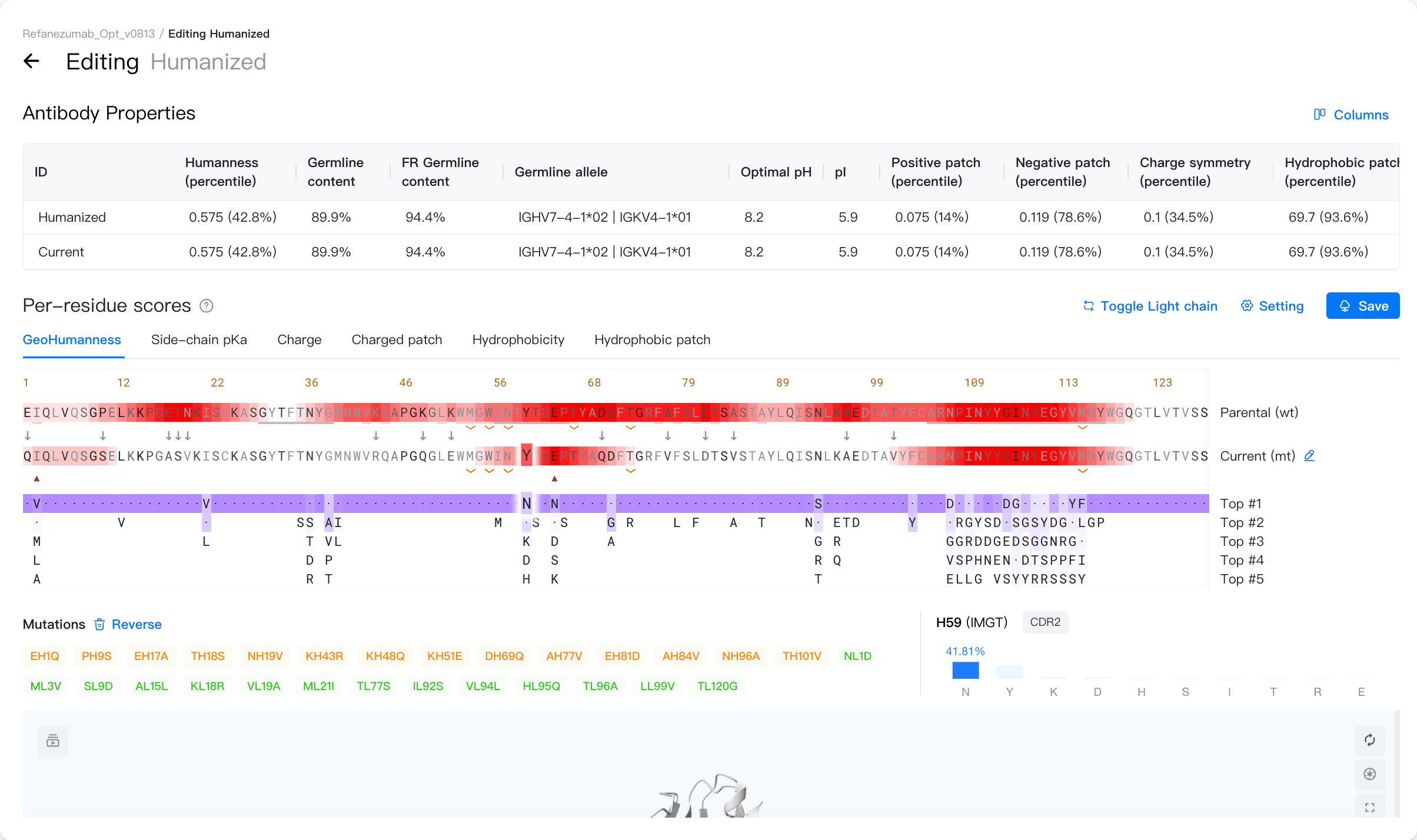Click the Toggle Light chain swap icon
Screen dimensions: 1417x840
tap(1089, 306)
